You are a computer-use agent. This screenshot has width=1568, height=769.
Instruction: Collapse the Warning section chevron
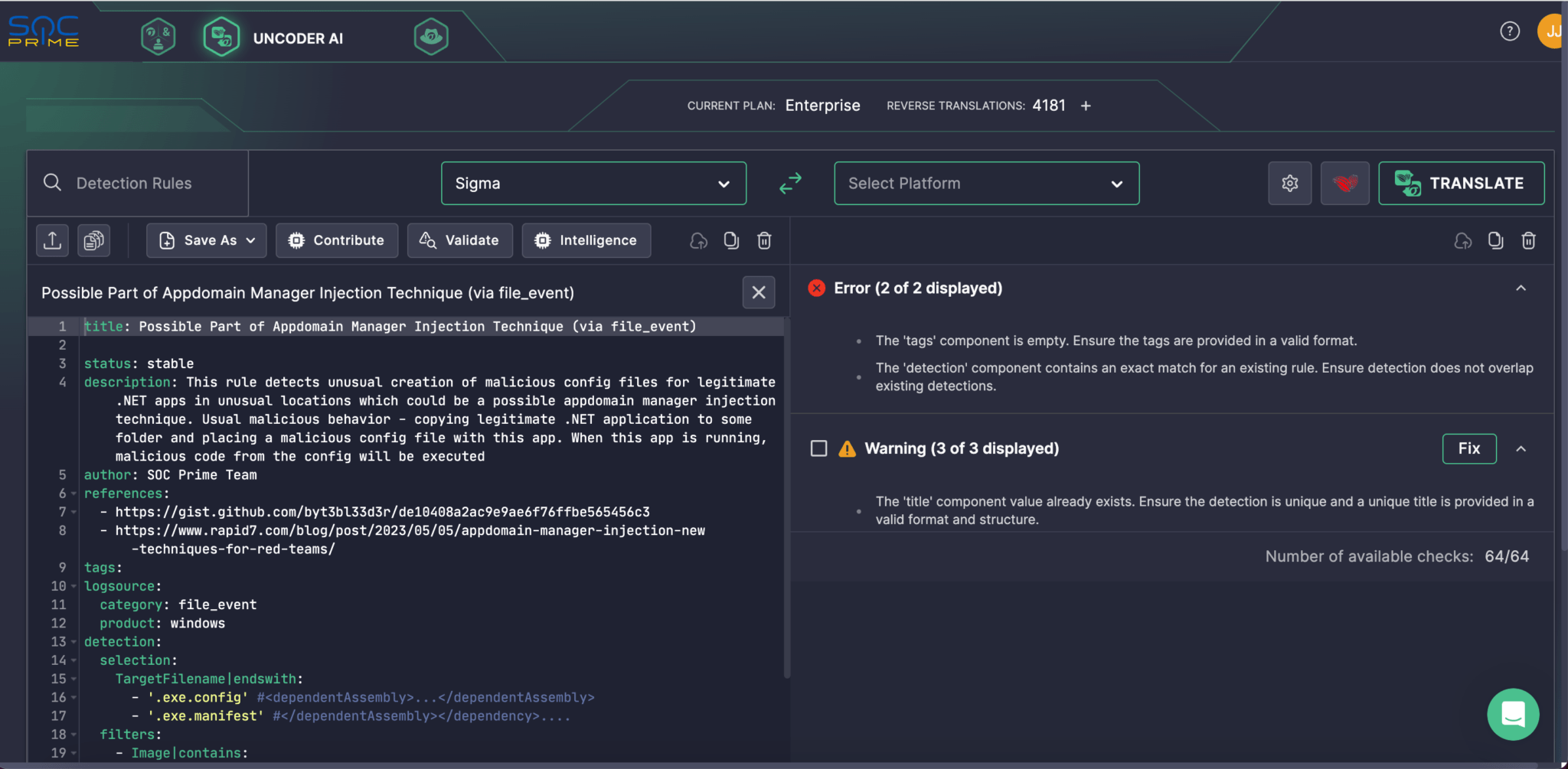pos(1521,449)
